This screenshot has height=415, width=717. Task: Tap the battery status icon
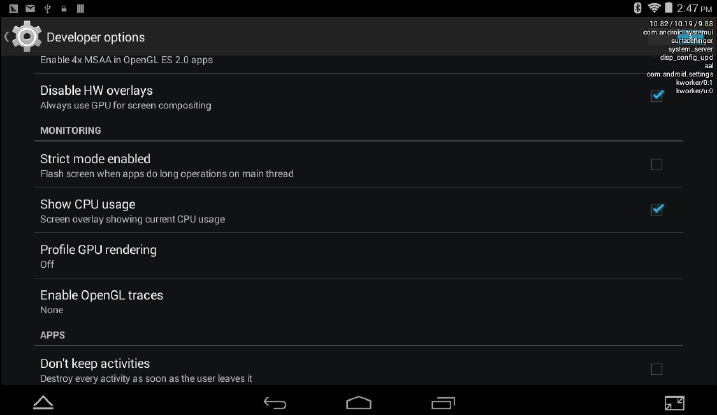669,8
